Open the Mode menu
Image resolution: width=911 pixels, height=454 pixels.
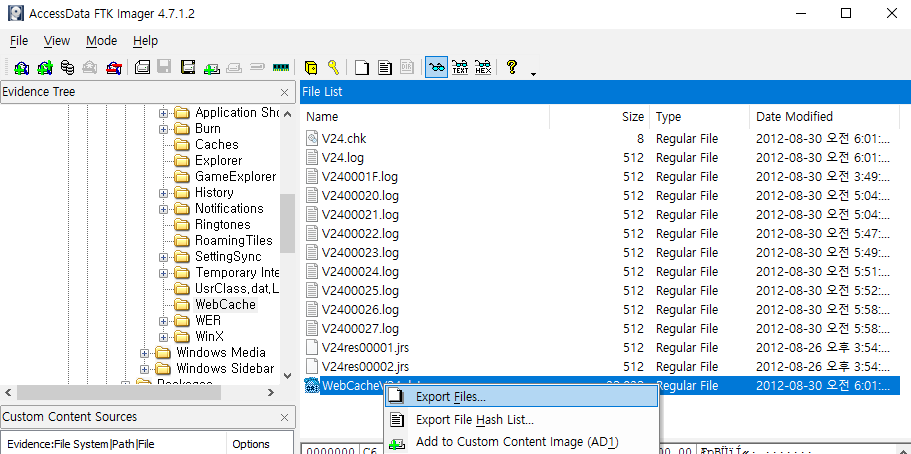point(102,41)
